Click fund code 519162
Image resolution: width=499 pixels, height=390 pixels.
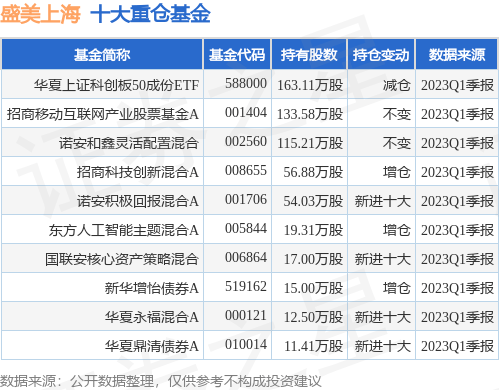[246, 287]
